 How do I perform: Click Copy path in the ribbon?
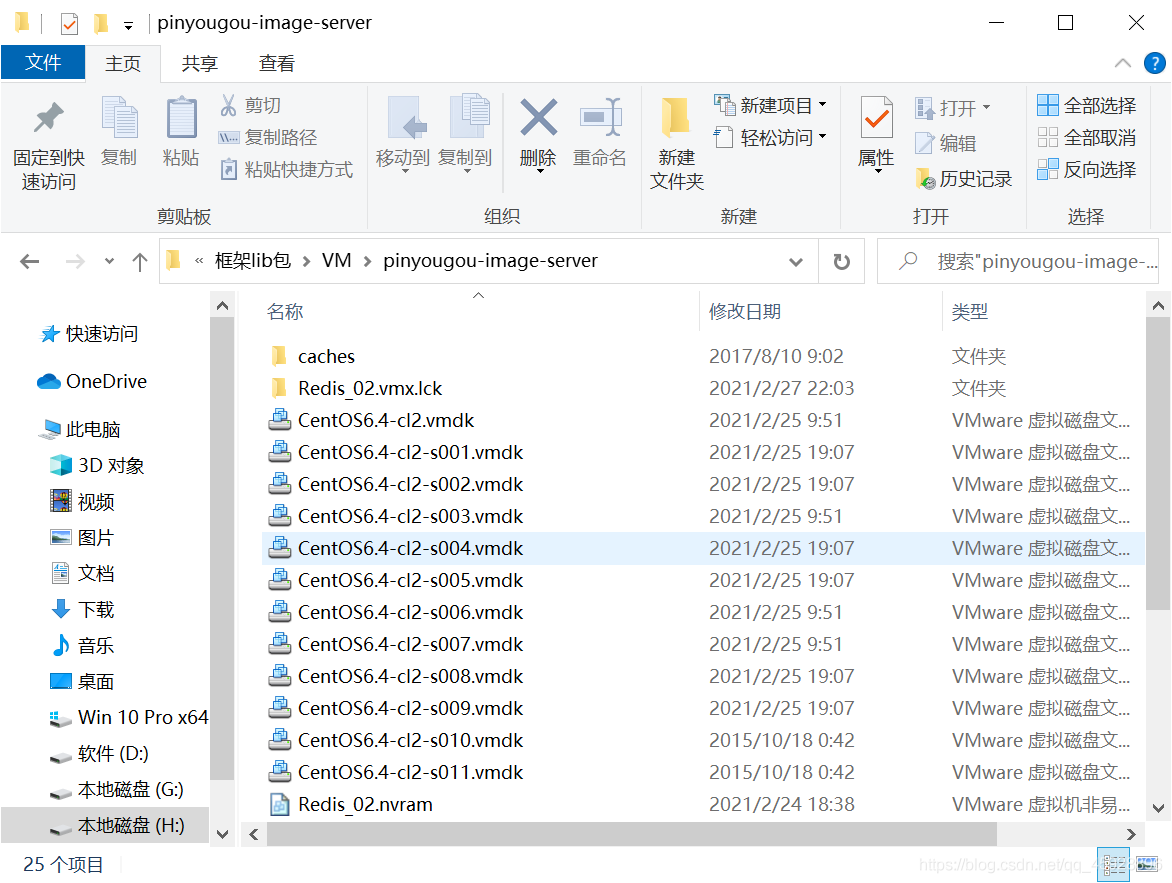(x=267, y=138)
